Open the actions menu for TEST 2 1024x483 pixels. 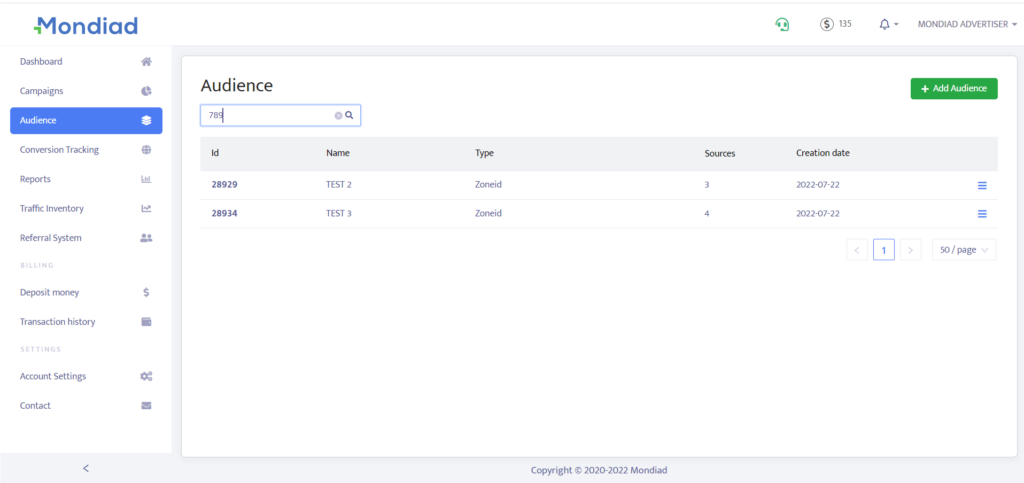click(981, 185)
